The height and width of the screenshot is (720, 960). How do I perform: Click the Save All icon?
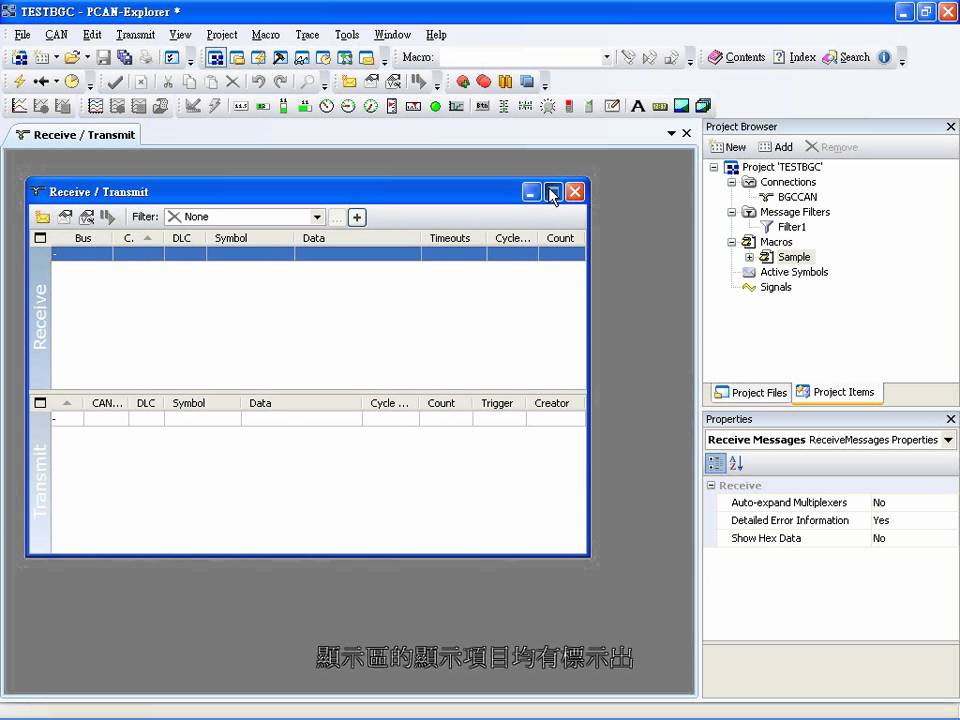[x=125, y=58]
